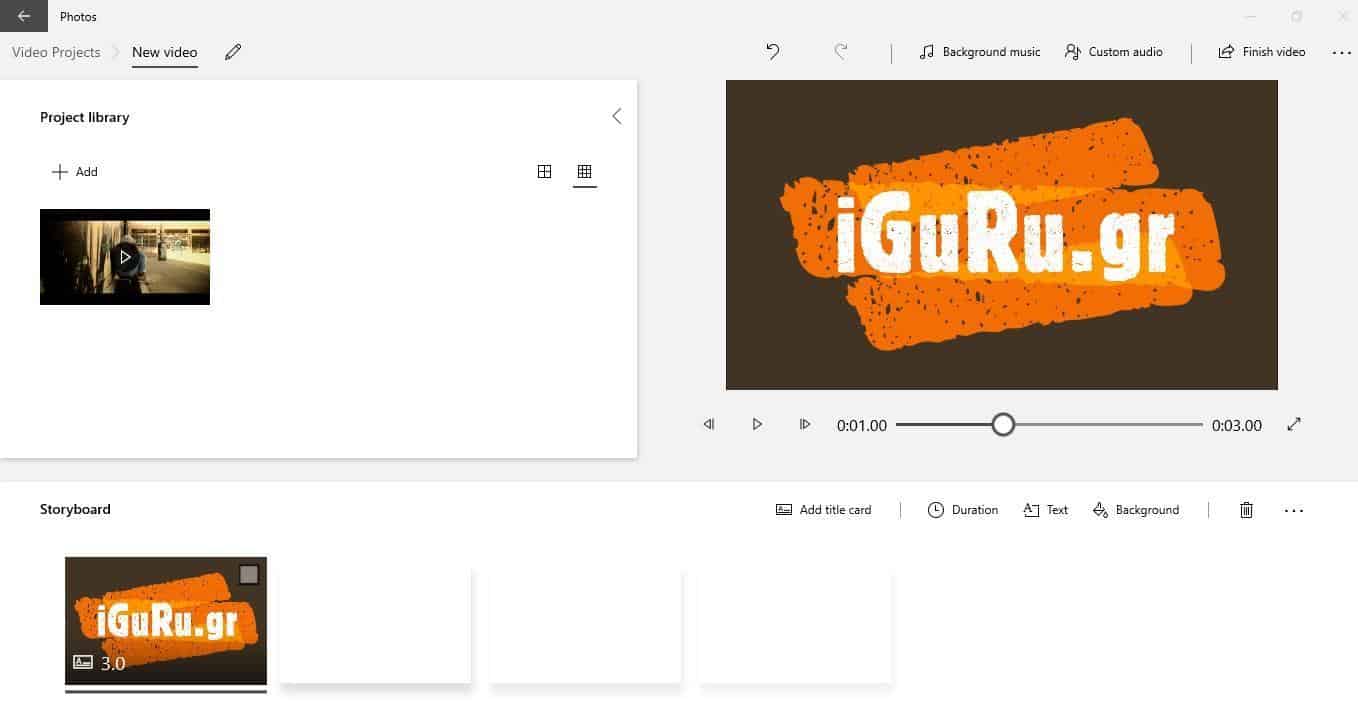Viewport: 1358px width, 716px height.
Task: Add title card to the storyboard
Action: [x=824, y=510]
